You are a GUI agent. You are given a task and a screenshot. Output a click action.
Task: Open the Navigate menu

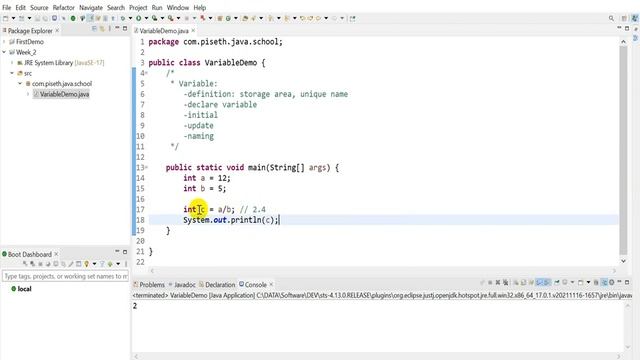tap(91, 7)
